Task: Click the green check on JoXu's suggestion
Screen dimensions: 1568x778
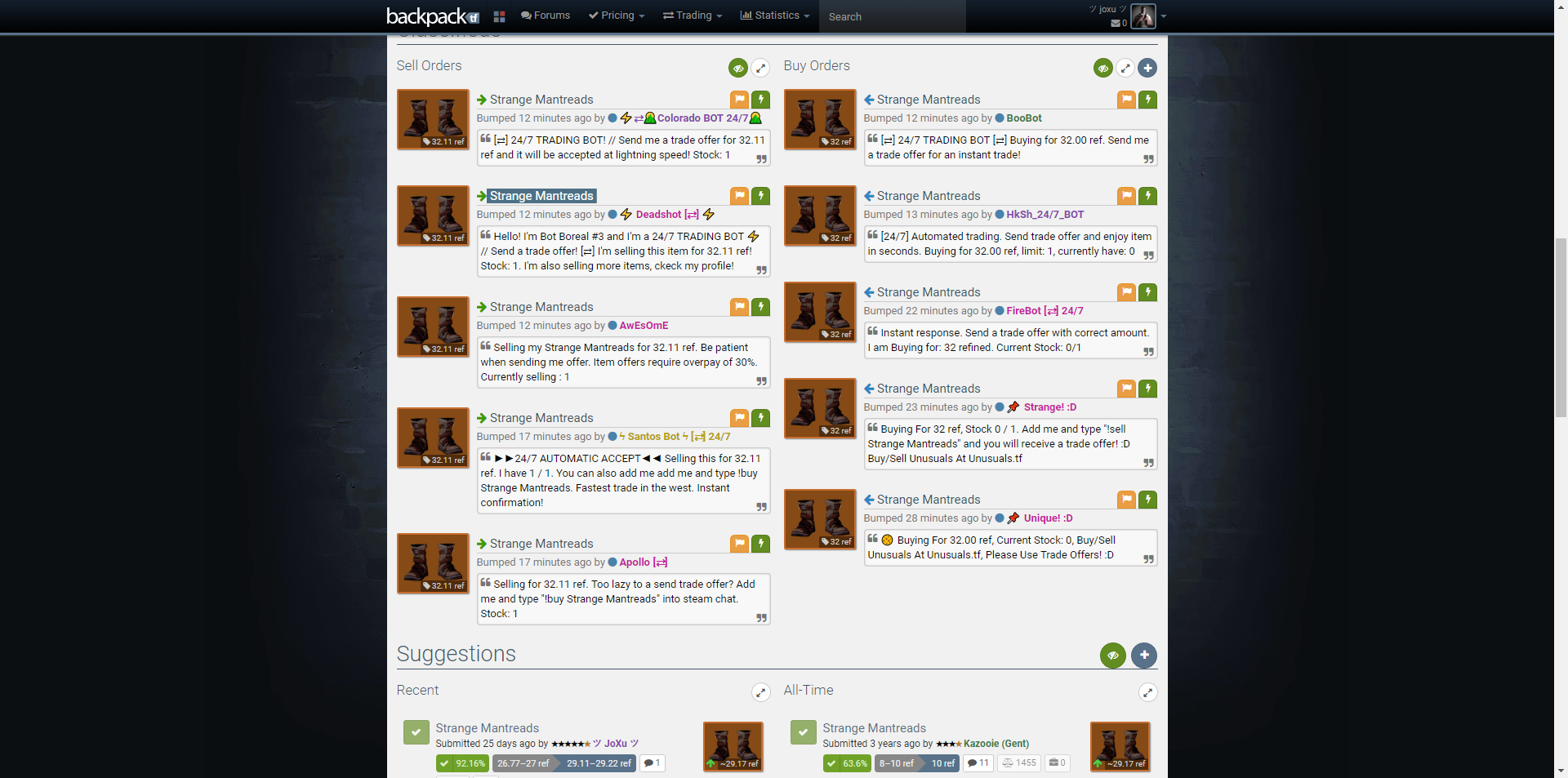Action: click(416, 732)
